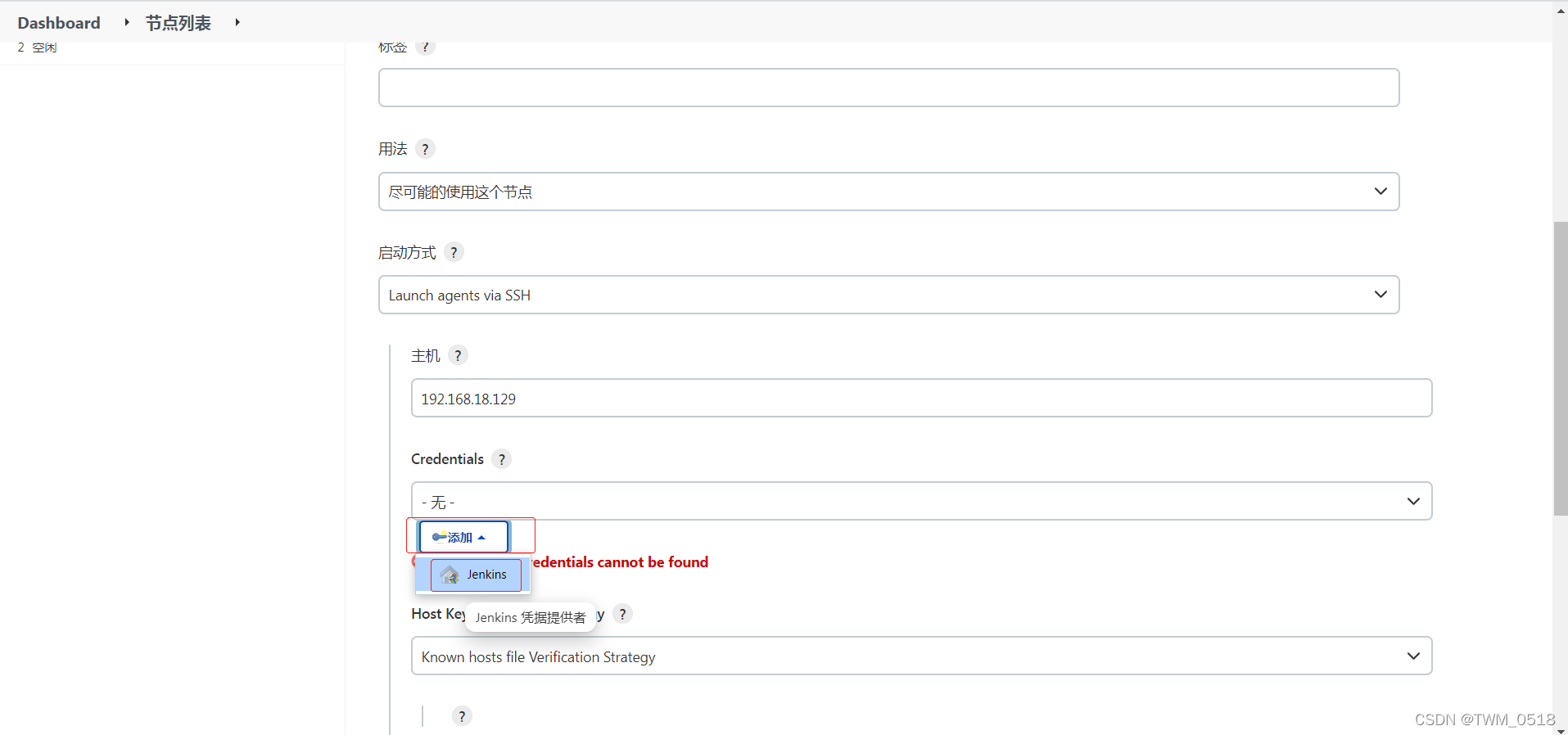This screenshot has height=735, width=1568.
Task: Click the scrollbar down arrow
Action: (1561, 729)
